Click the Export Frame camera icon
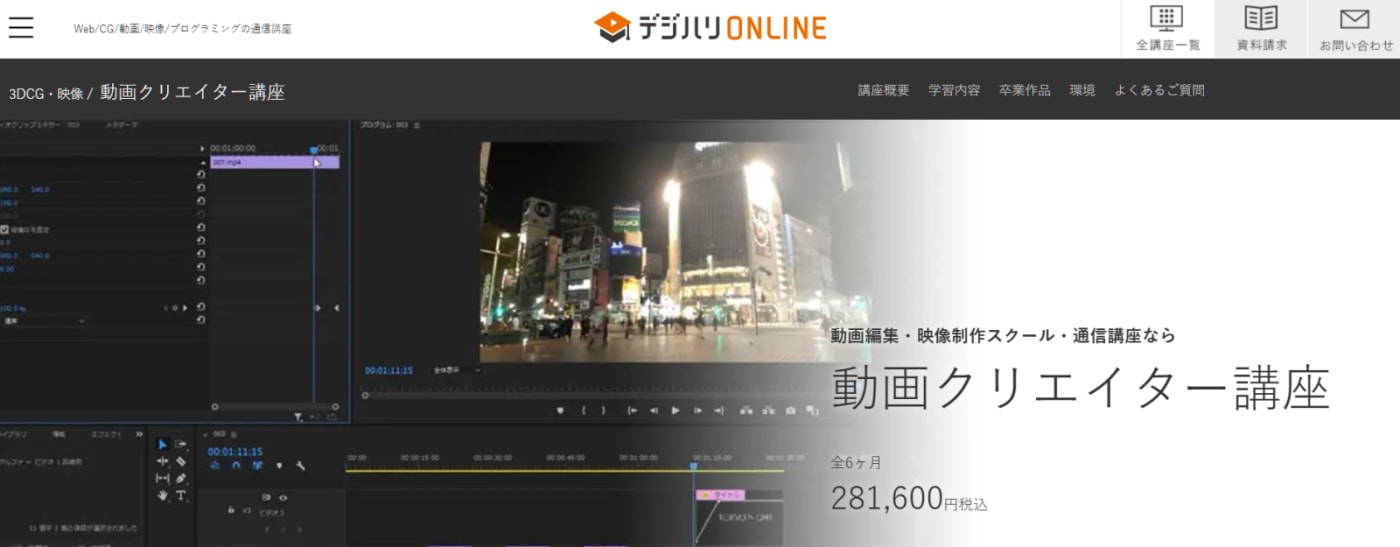Viewport: 1400px width, 547px height. coord(791,410)
